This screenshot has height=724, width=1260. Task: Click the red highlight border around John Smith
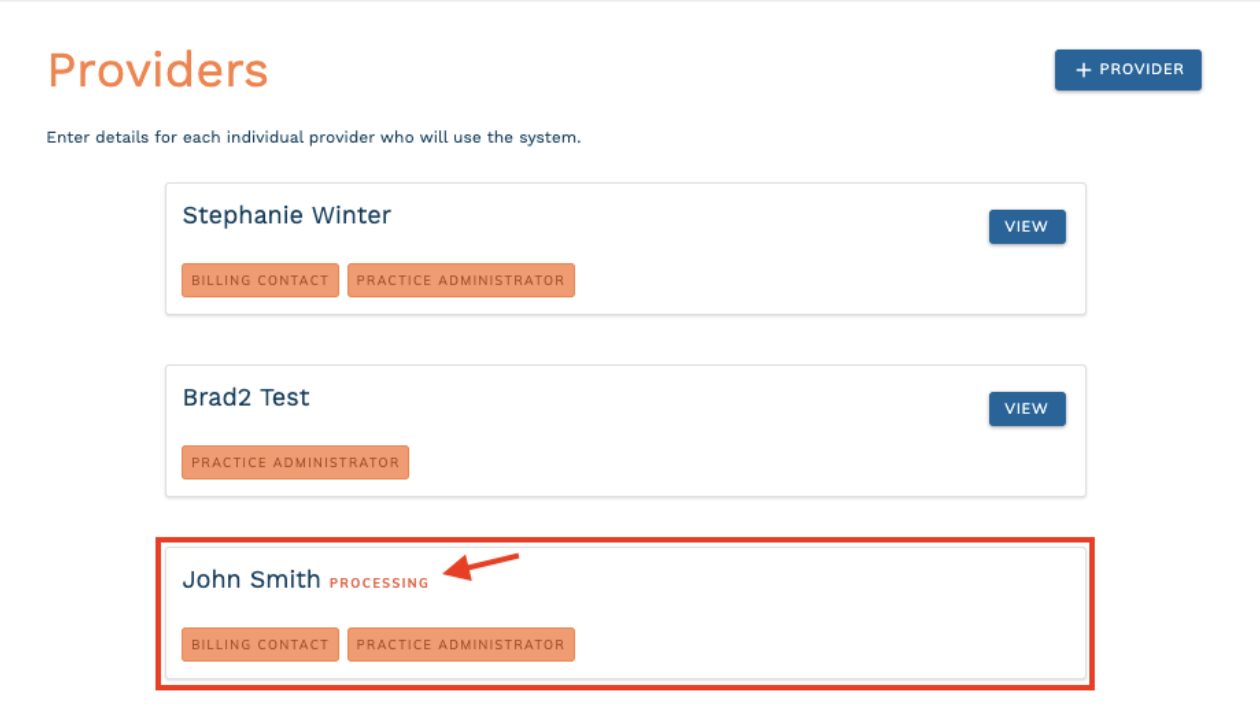coord(625,540)
